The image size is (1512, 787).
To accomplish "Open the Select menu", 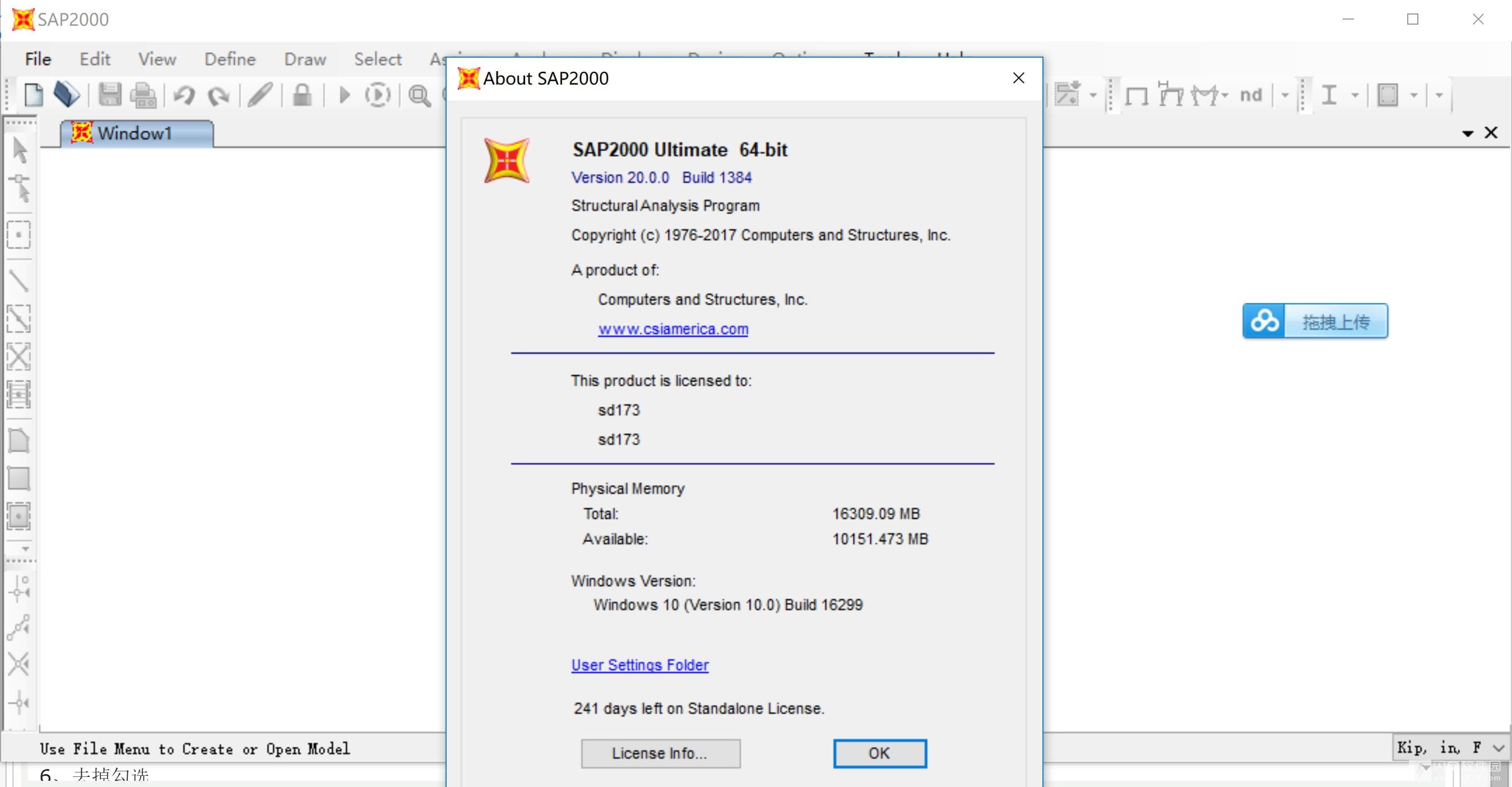I will click(x=378, y=59).
